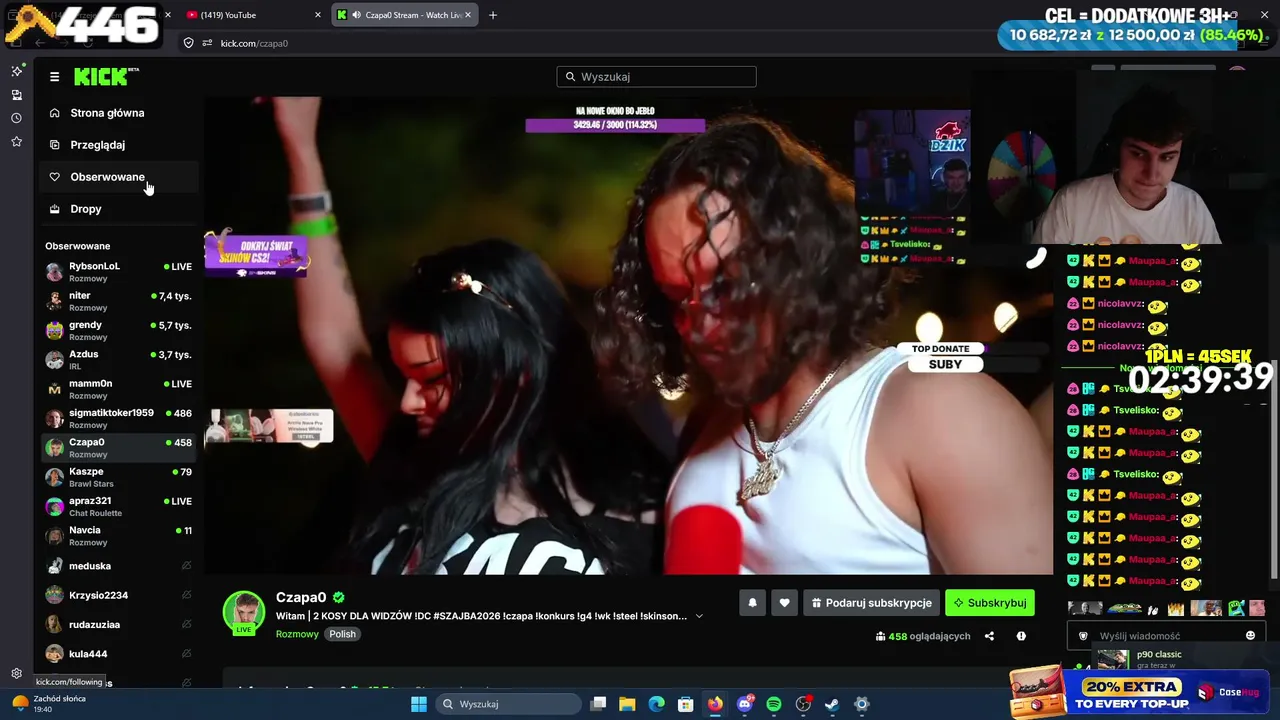Open Firefox sidebar settings gear
The height and width of the screenshot is (720, 1280).
[x=16, y=674]
